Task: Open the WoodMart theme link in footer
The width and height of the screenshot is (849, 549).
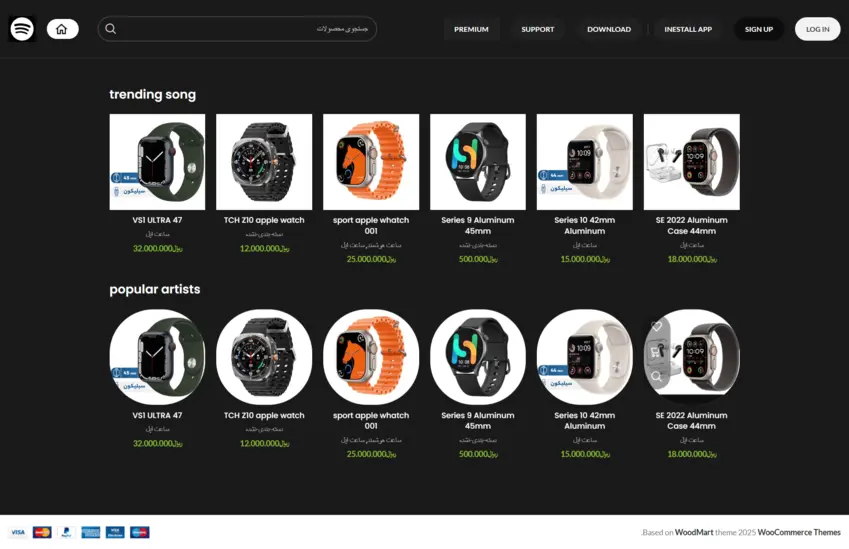Action: 692,532
